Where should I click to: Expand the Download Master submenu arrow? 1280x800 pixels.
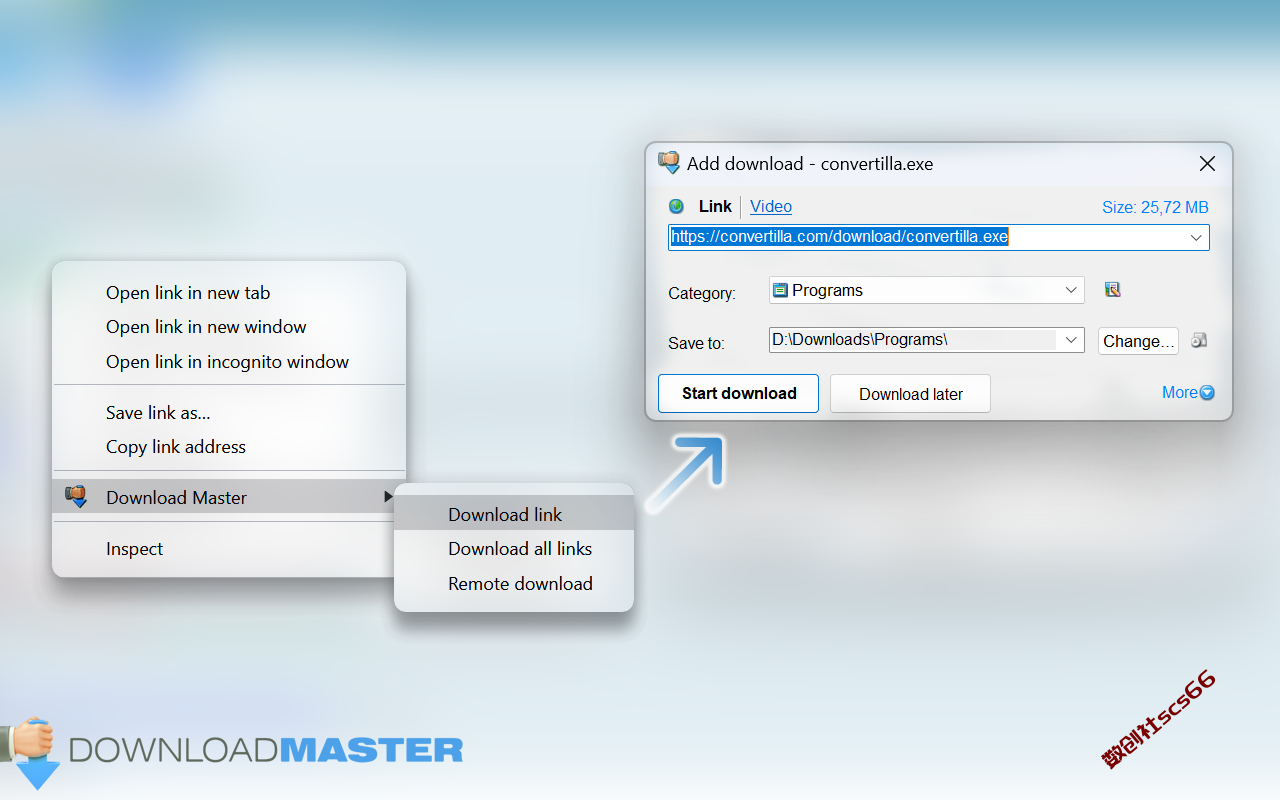point(388,497)
